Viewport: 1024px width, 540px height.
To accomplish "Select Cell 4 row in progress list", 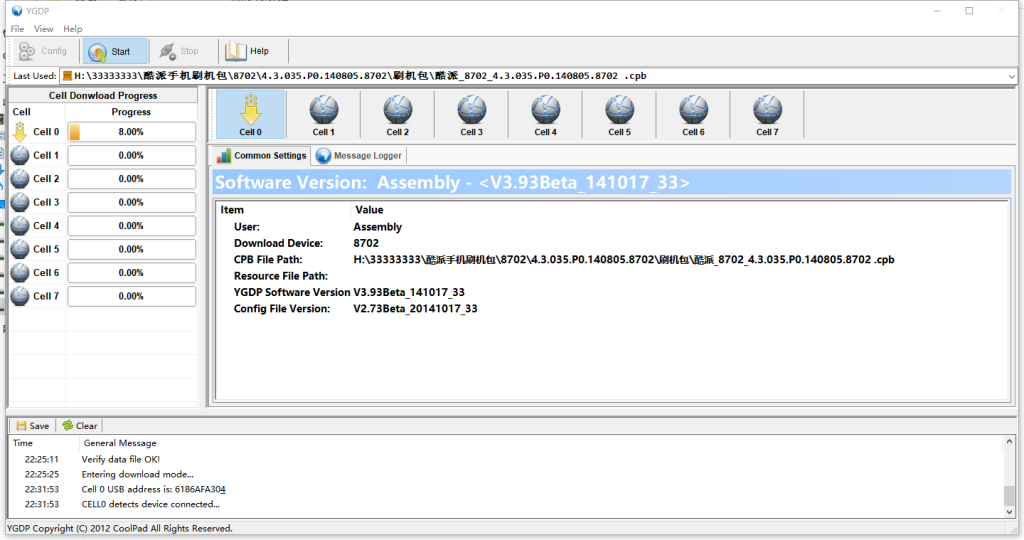I will (x=46, y=226).
